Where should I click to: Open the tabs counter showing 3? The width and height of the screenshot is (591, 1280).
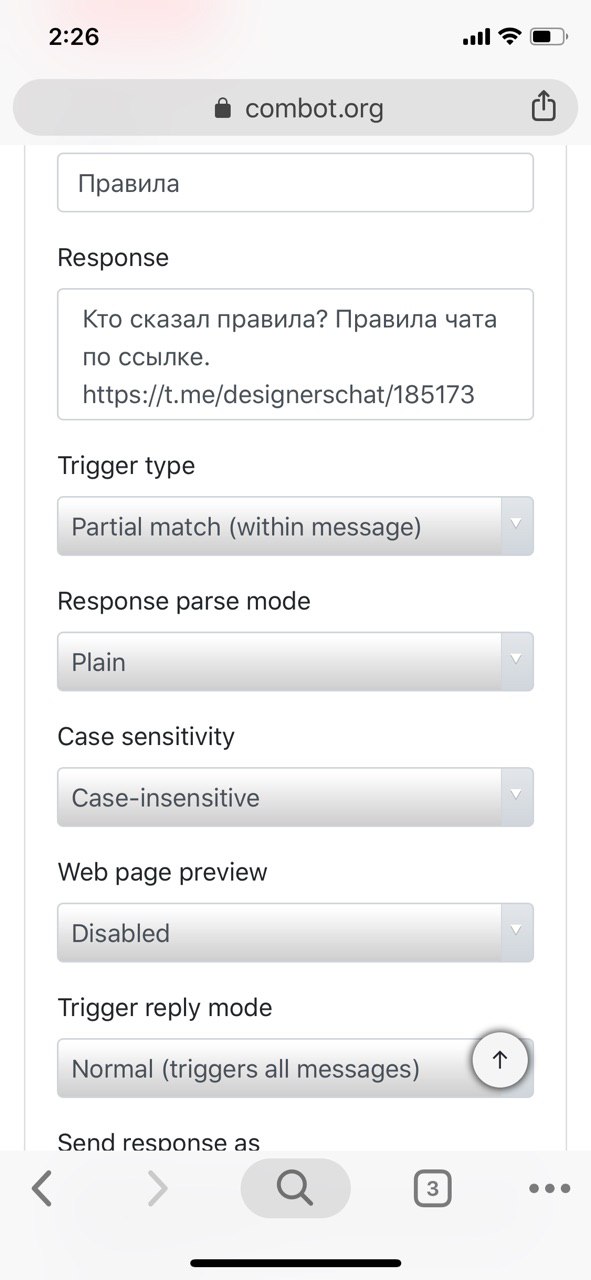pyautogui.click(x=432, y=1188)
